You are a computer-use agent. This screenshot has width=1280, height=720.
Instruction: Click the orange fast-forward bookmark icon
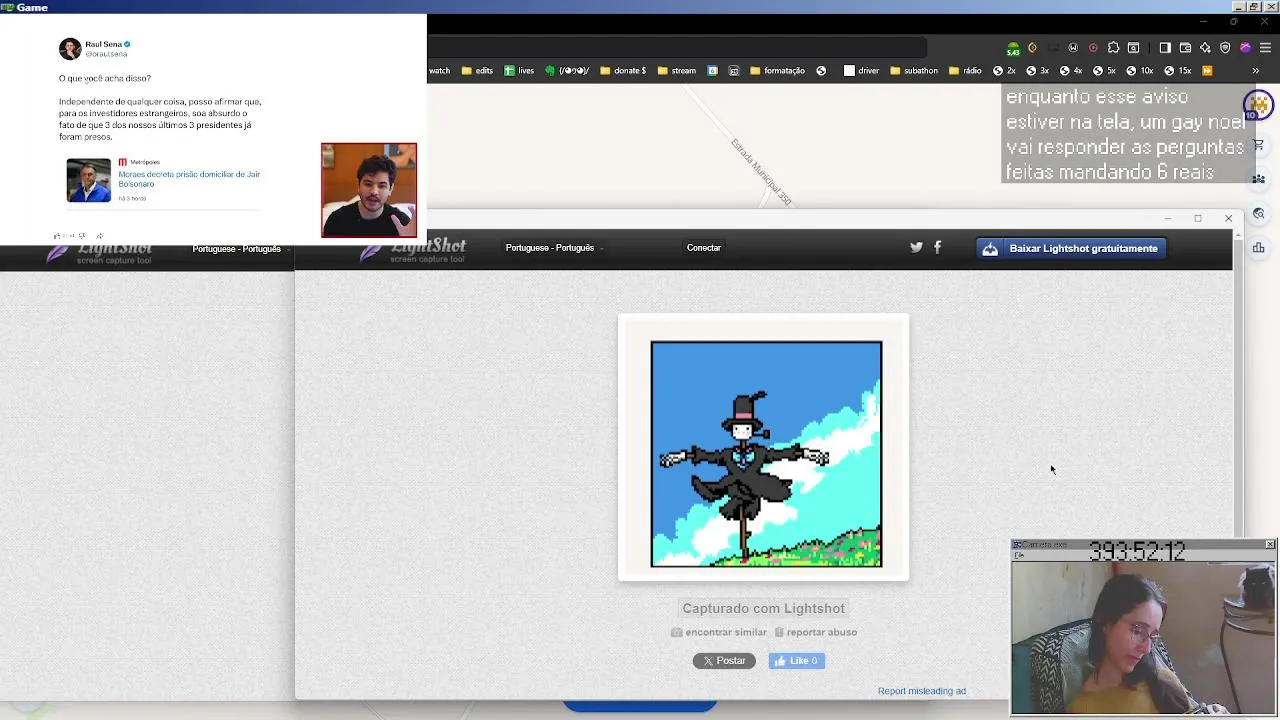pyautogui.click(x=1207, y=71)
